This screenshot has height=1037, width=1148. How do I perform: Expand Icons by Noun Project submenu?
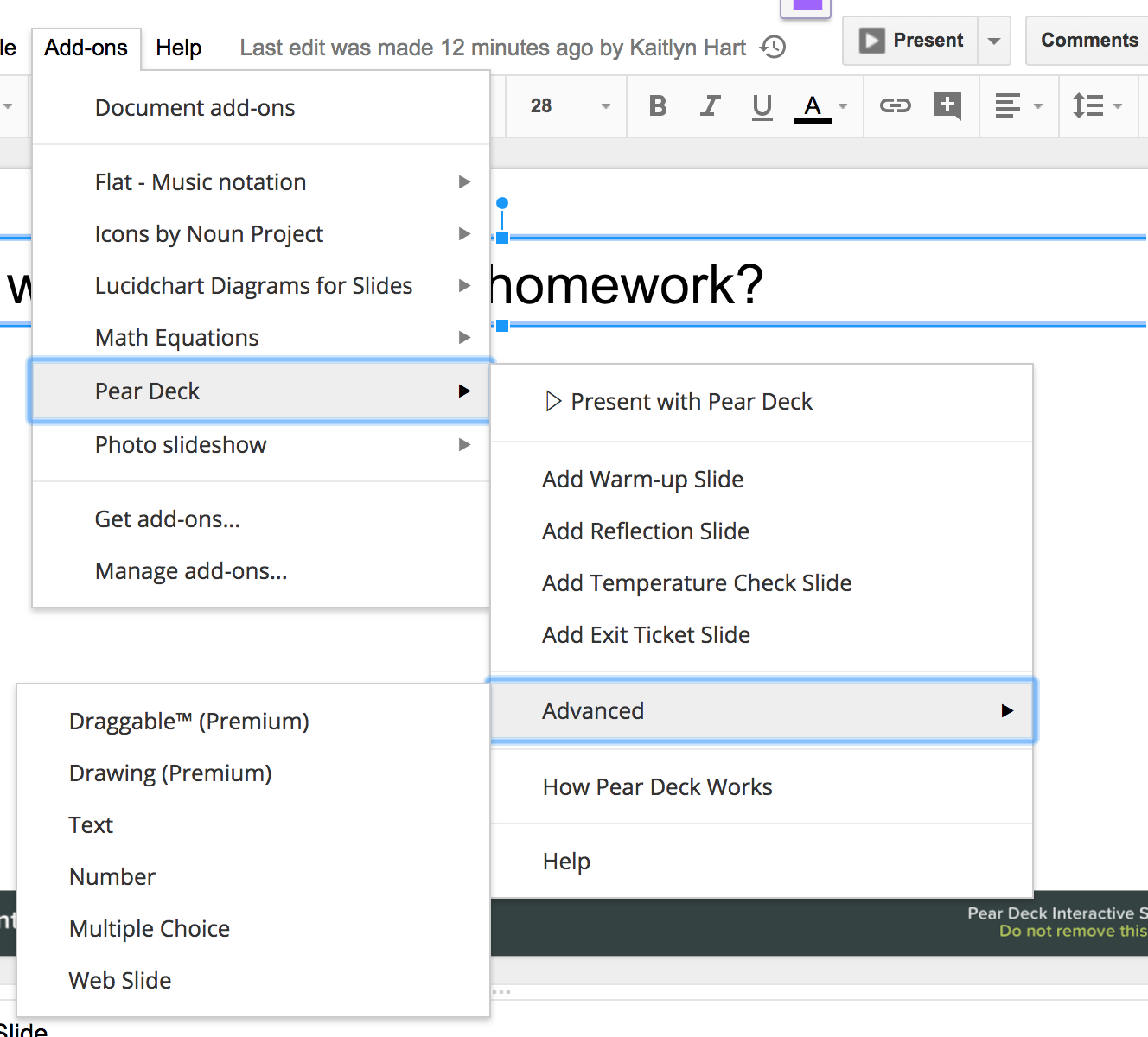coord(261,234)
